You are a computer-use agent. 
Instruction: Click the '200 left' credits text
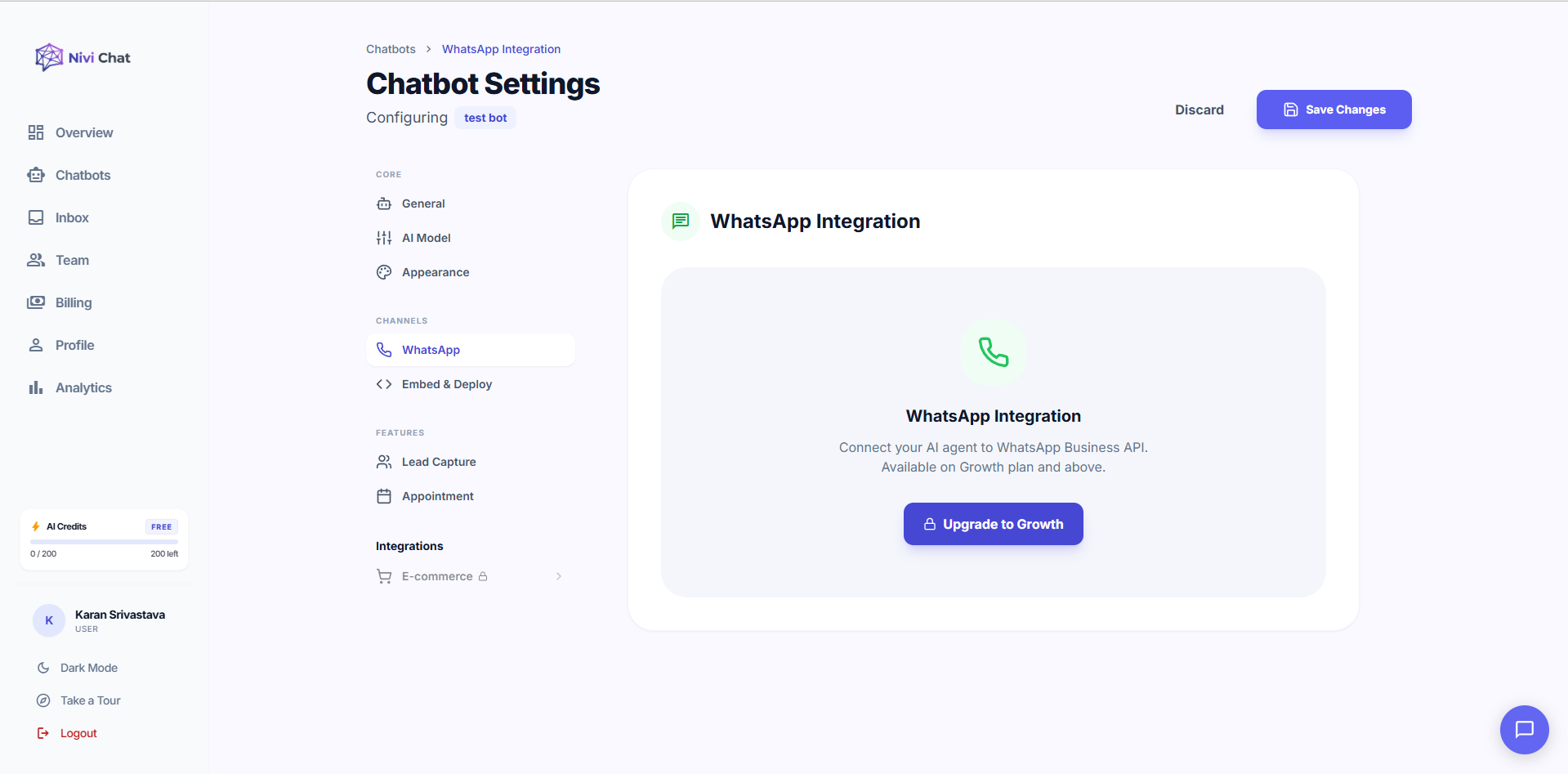click(x=164, y=553)
